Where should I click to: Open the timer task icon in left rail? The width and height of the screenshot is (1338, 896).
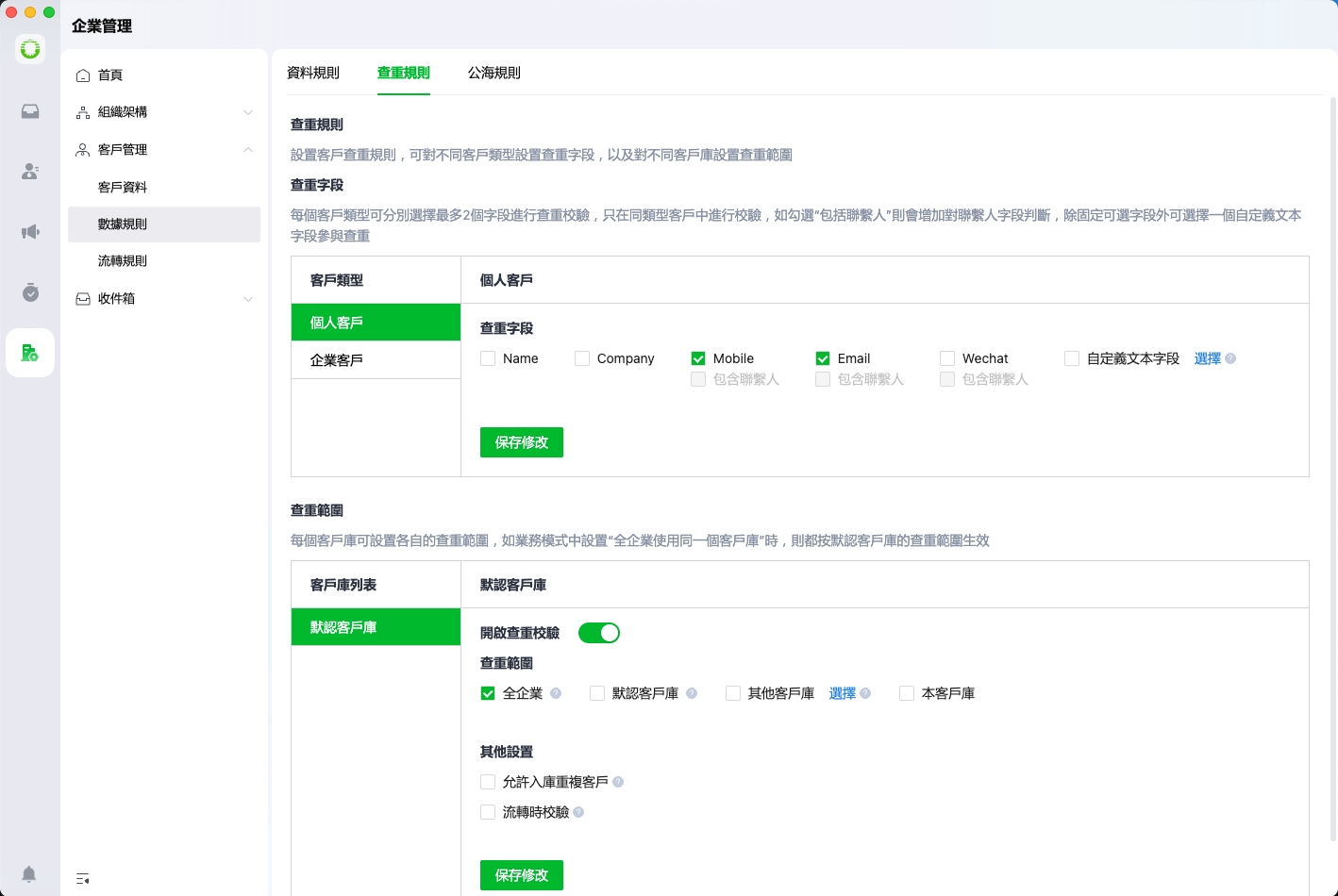pos(30,292)
